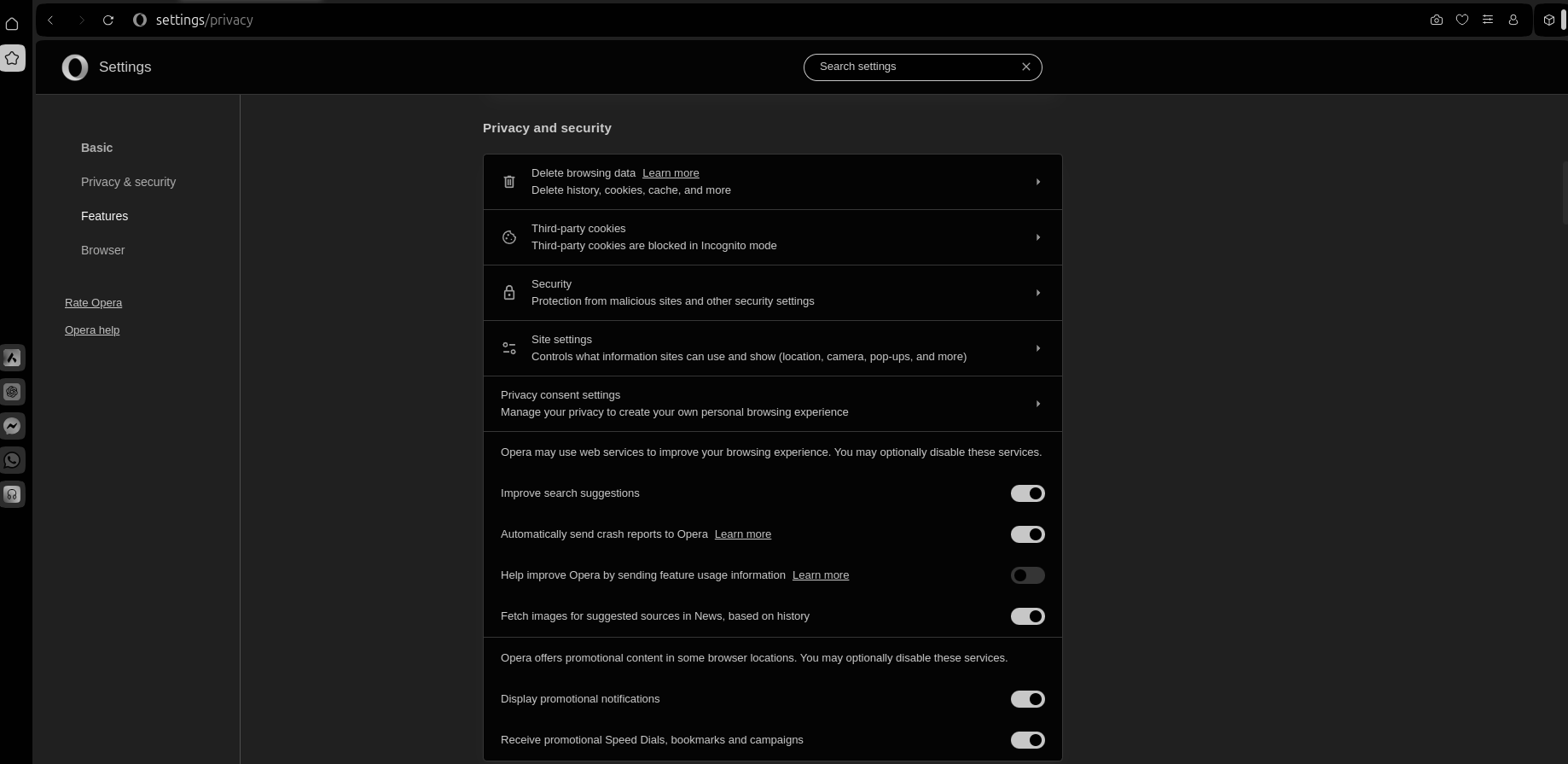The image size is (1568, 764).
Task: Expand Privacy consent settings arrow
Action: click(x=1038, y=404)
